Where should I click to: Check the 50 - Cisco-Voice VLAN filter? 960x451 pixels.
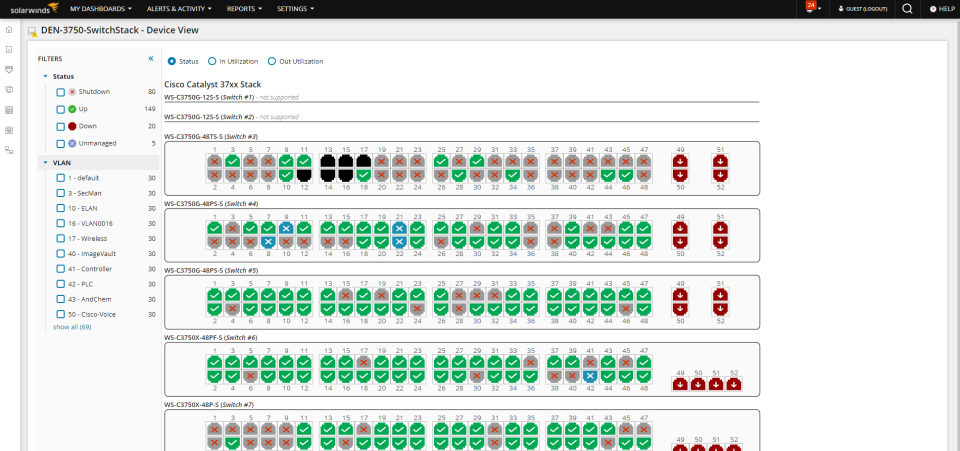click(61, 315)
